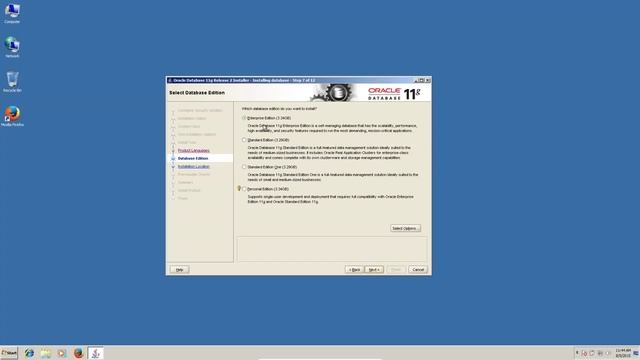
Task: Click the system tray clock
Action: tap(623, 353)
